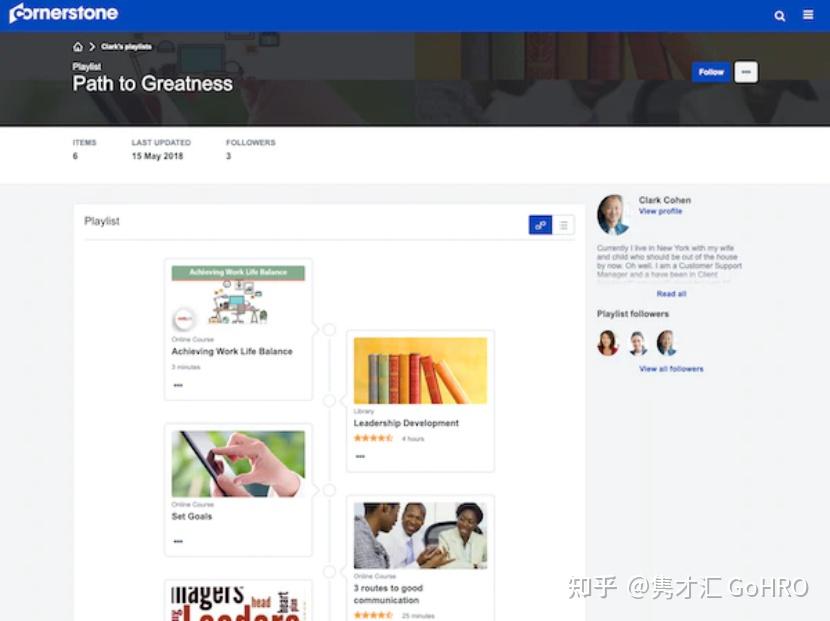Open the ellipsis options next to Follow
This screenshot has width=830, height=621.
[x=746, y=72]
